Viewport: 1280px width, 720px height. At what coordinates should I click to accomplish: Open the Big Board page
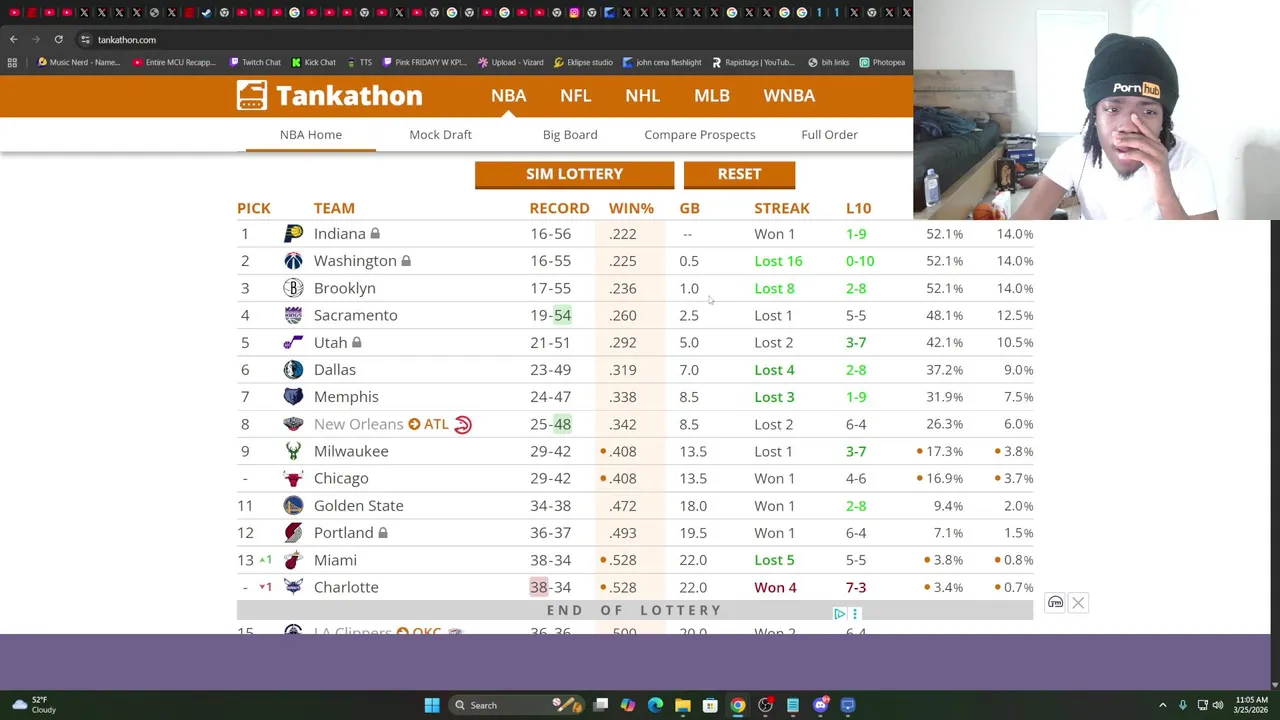tap(570, 134)
